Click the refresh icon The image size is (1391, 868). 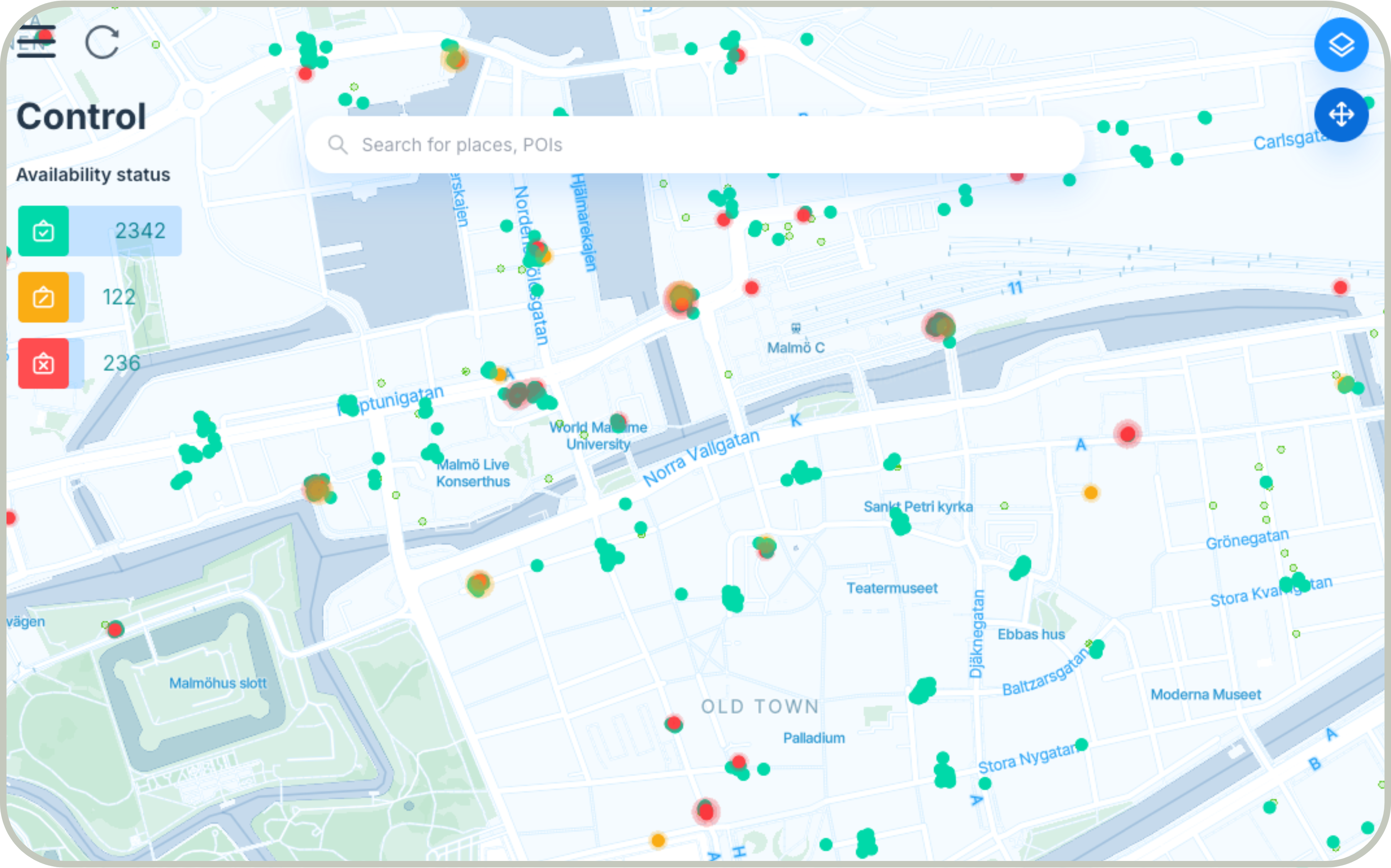click(102, 42)
